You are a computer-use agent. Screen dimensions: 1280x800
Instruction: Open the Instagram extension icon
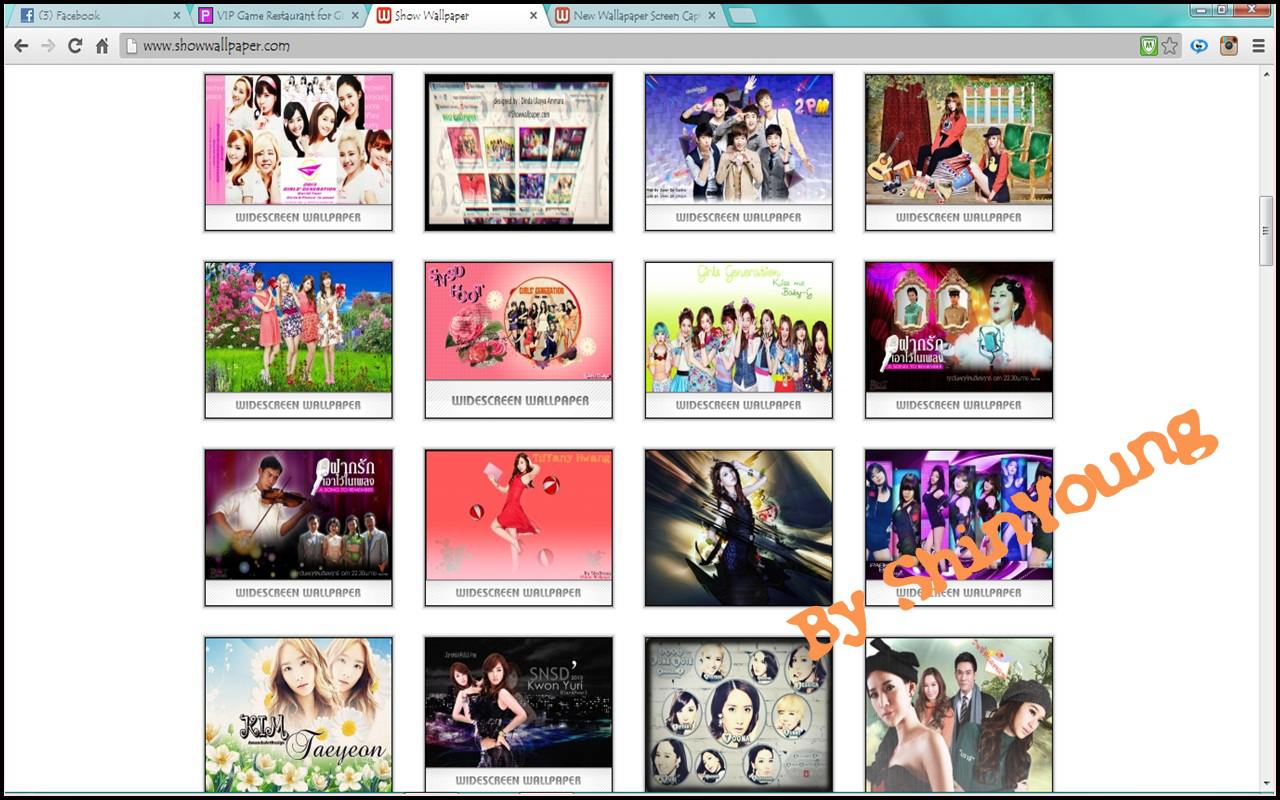(1229, 46)
